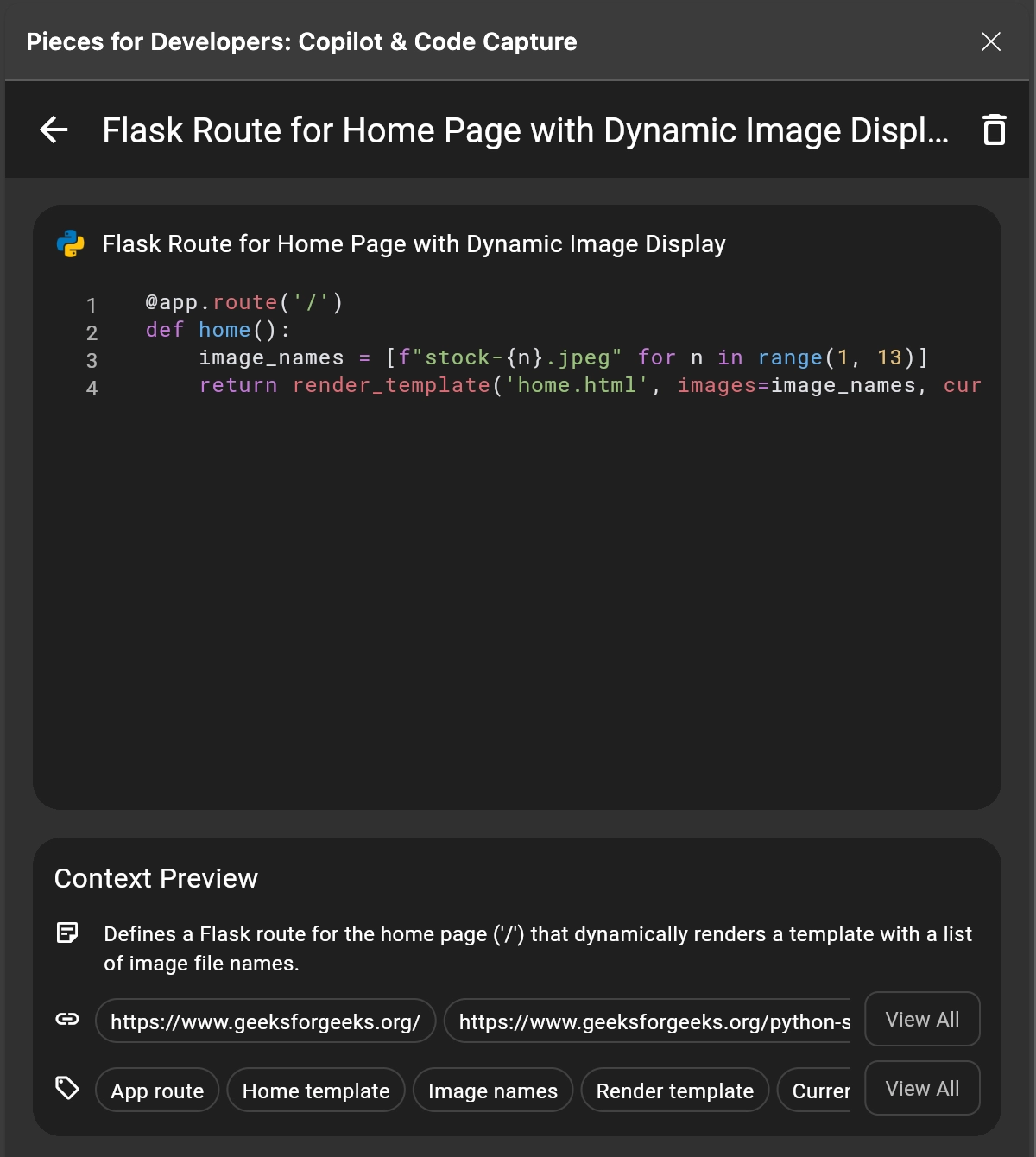Screen dimensions: 1036x1157
Task: Click View All next to the tags row
Action: 922,1088
